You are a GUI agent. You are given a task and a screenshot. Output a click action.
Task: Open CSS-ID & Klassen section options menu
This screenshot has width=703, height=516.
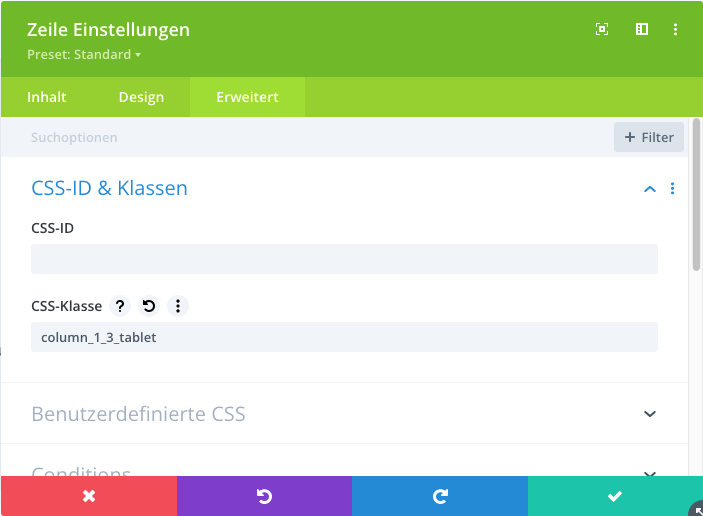[672, 188]
